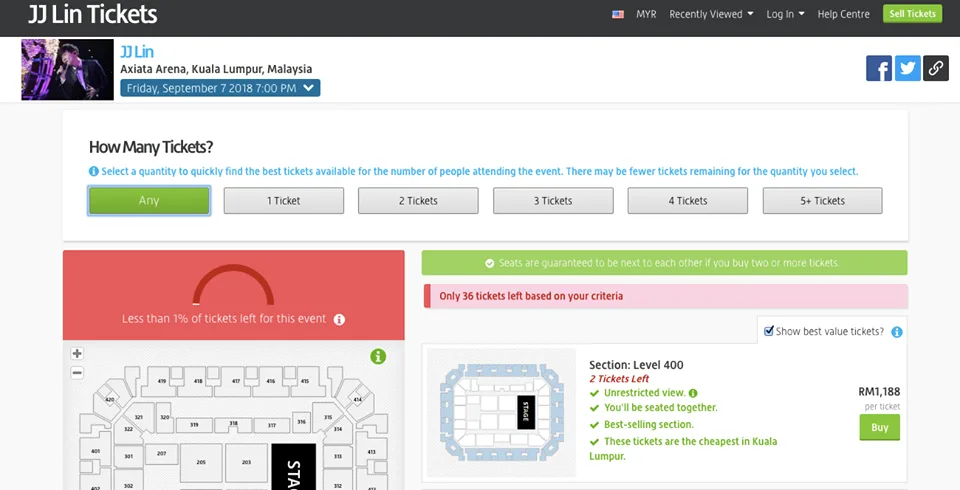Copy event link via chain icon
Screen dimensions: 960x490
pyautogui.click(x=936, y=68)
